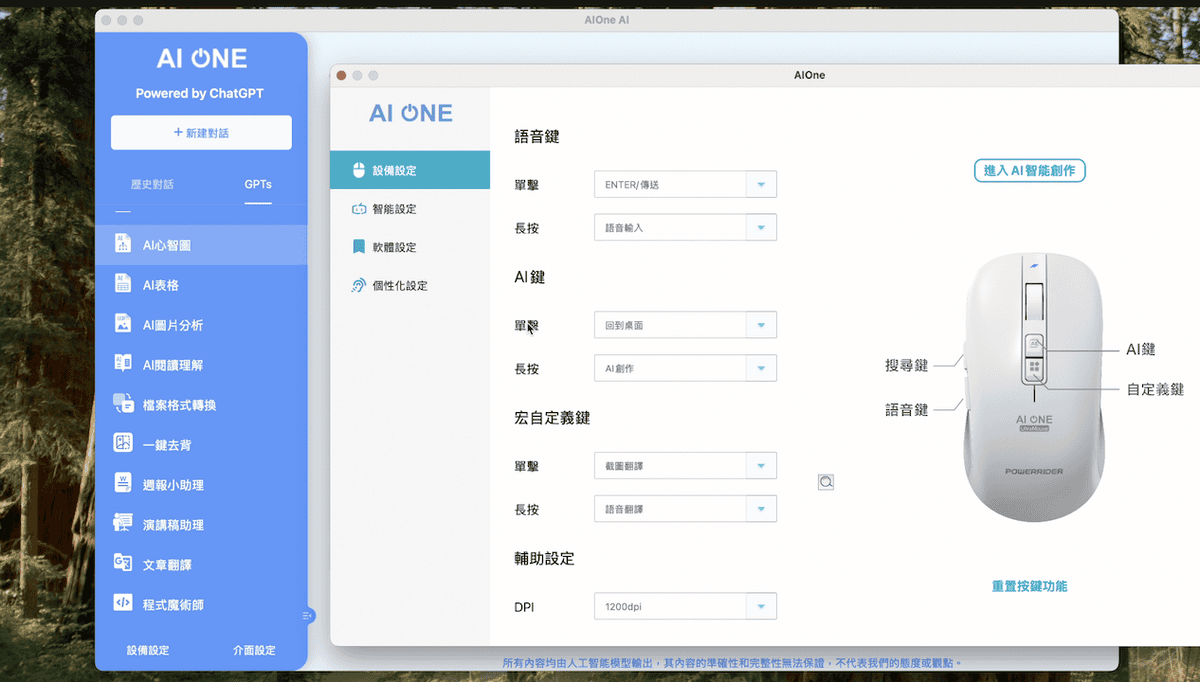Click the white mouse product image
Screen dimensions: 1200x682
(x=1034, y=386)
